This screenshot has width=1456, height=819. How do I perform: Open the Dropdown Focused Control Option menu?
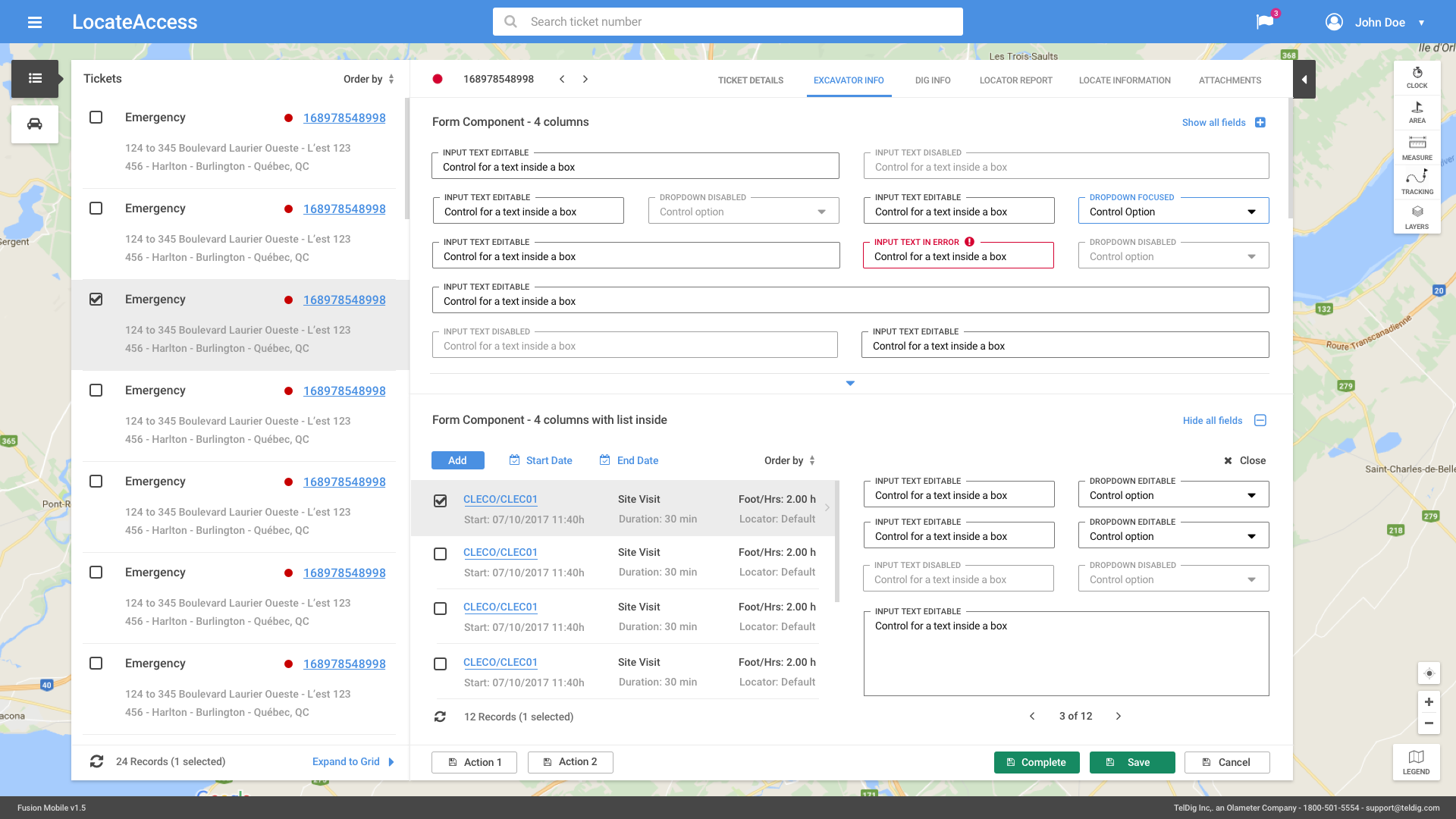tap(1172, 212)
